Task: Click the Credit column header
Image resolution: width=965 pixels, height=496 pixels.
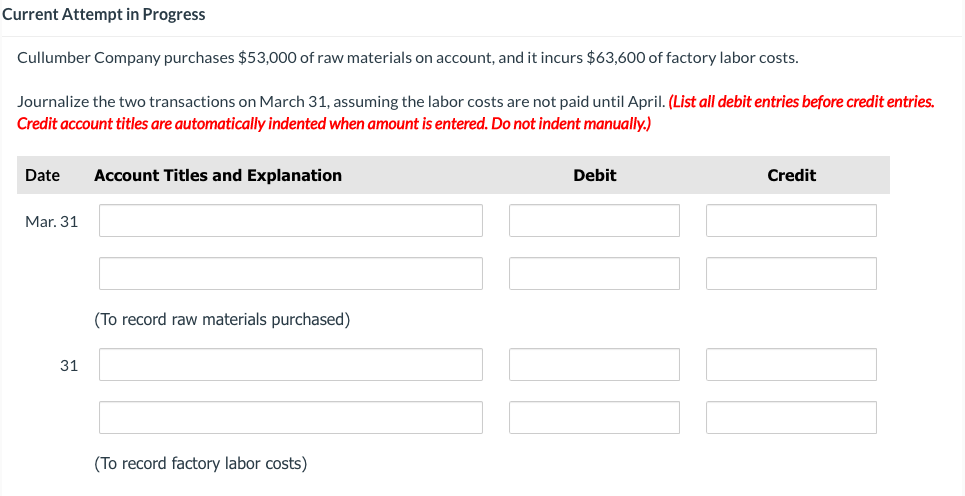Action: pyautogui.click(x=791, y=175)
